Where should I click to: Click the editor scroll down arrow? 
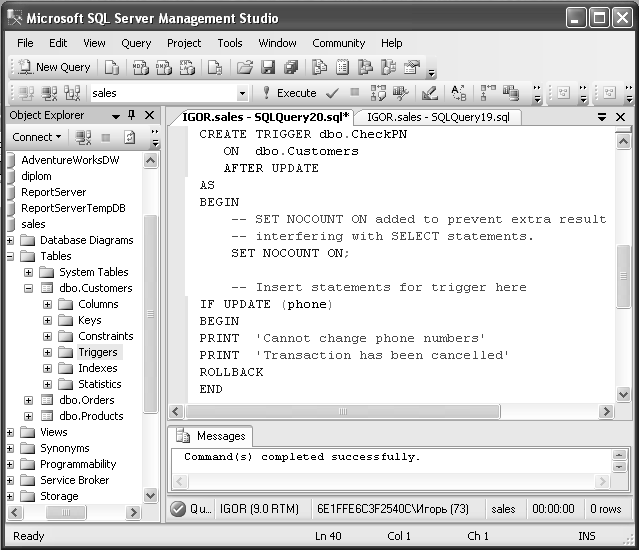623,394
